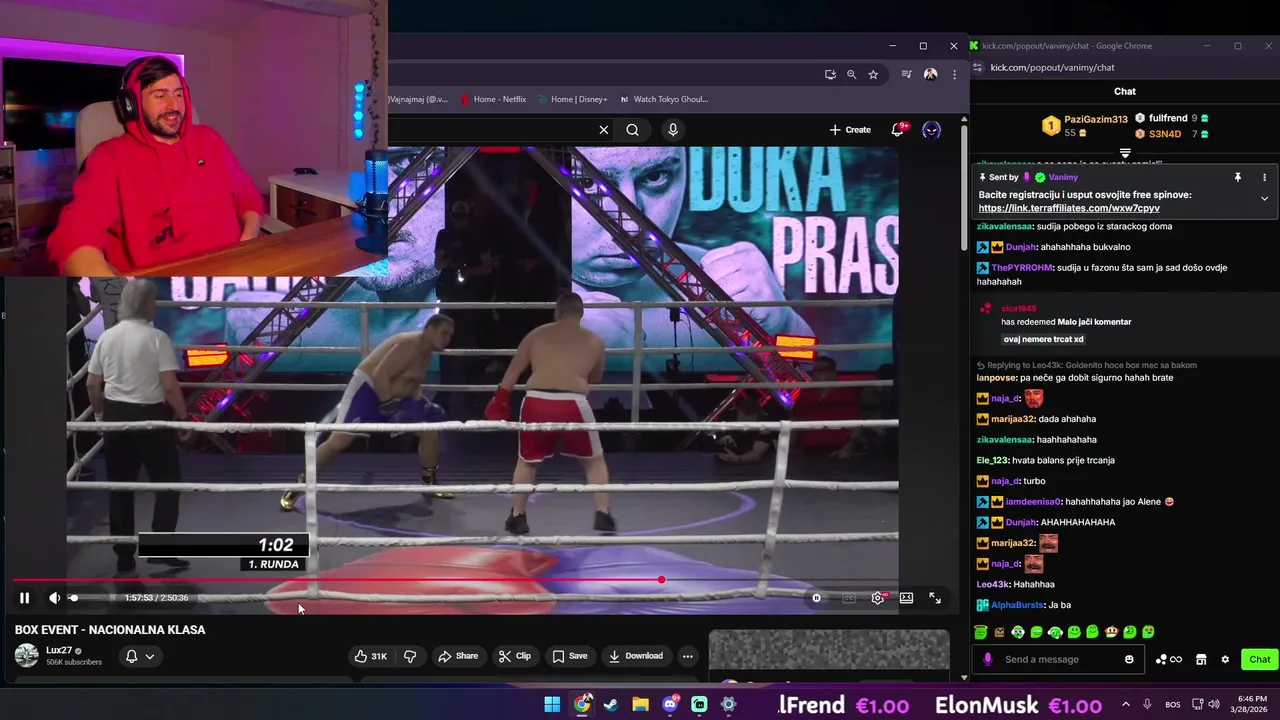Viewport: 1280px width, 720px height.
Task: Adjust the YouTube volume slider
Action: 90,598
